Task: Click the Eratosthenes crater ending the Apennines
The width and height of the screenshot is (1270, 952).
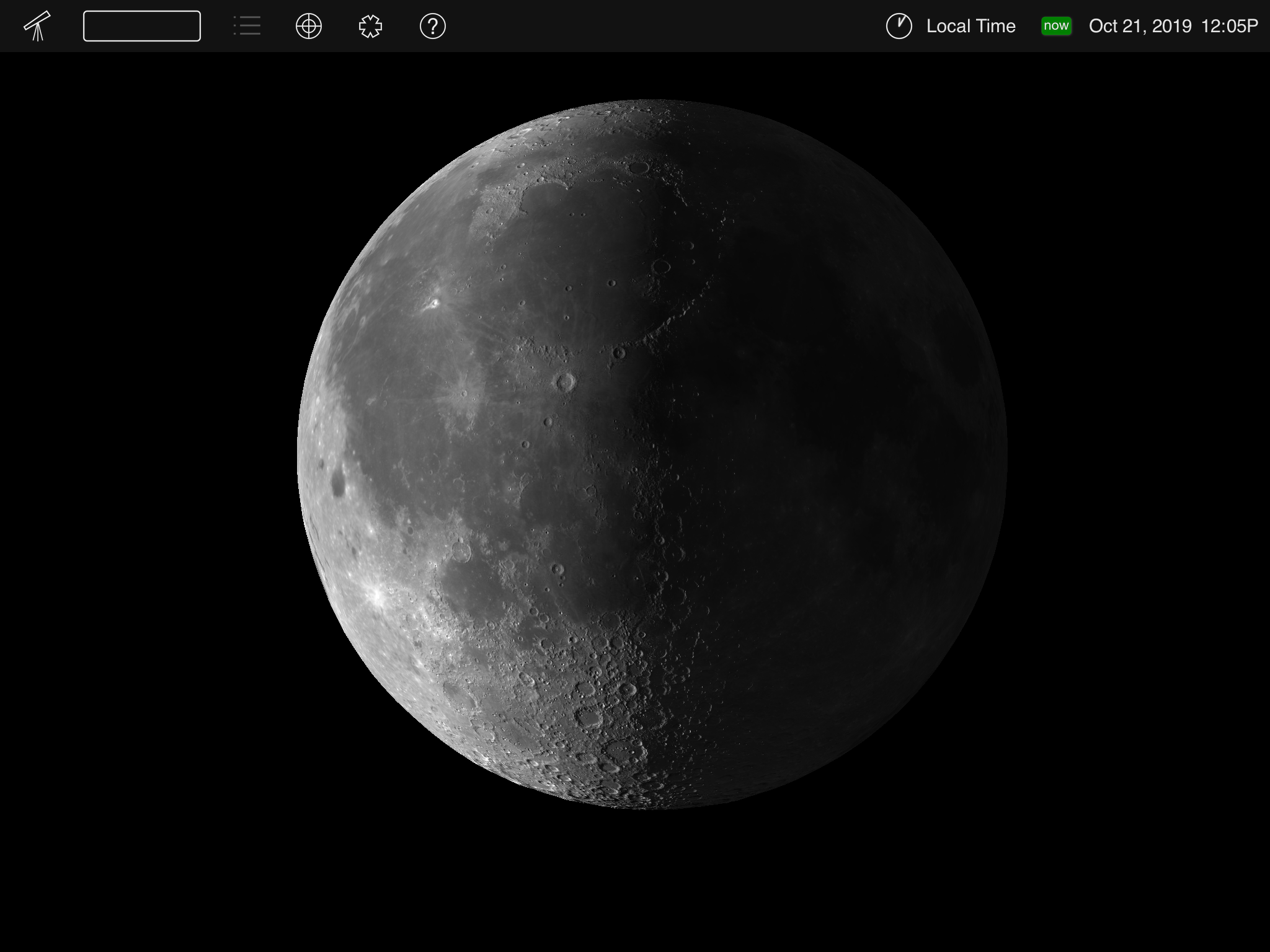Action: pos(619,353)
